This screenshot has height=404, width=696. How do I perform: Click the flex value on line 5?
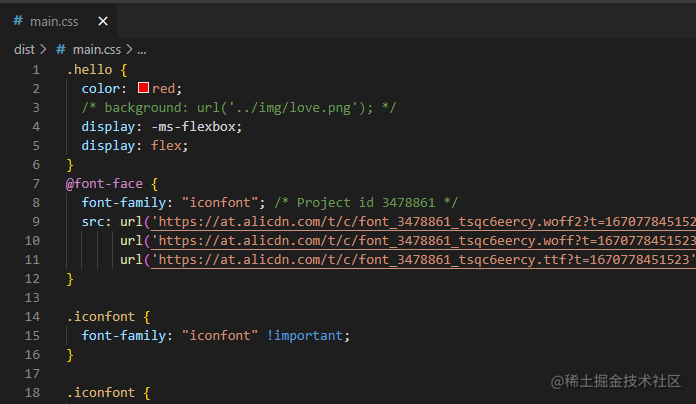tap(166, 146)
